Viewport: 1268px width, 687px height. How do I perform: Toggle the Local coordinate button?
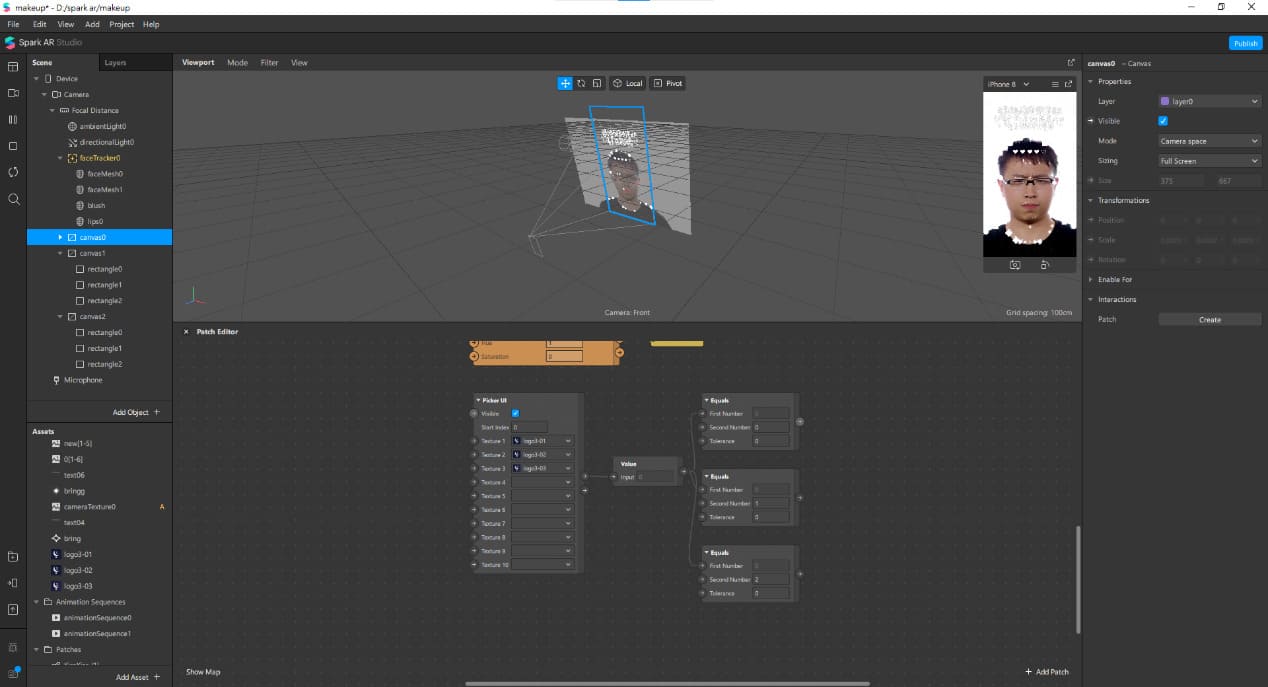(x=628, y=83)
